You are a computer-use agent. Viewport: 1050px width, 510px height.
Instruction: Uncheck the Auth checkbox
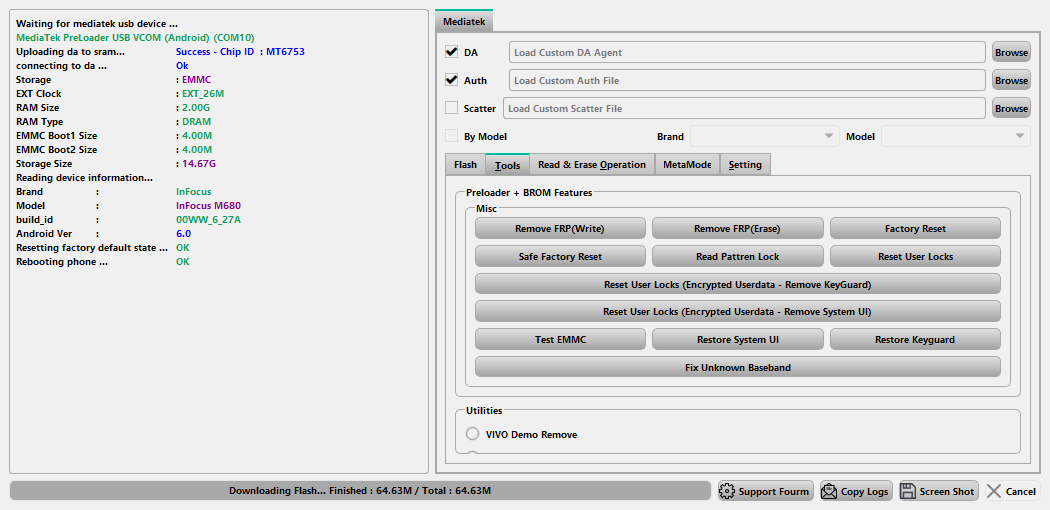[451, 80]
